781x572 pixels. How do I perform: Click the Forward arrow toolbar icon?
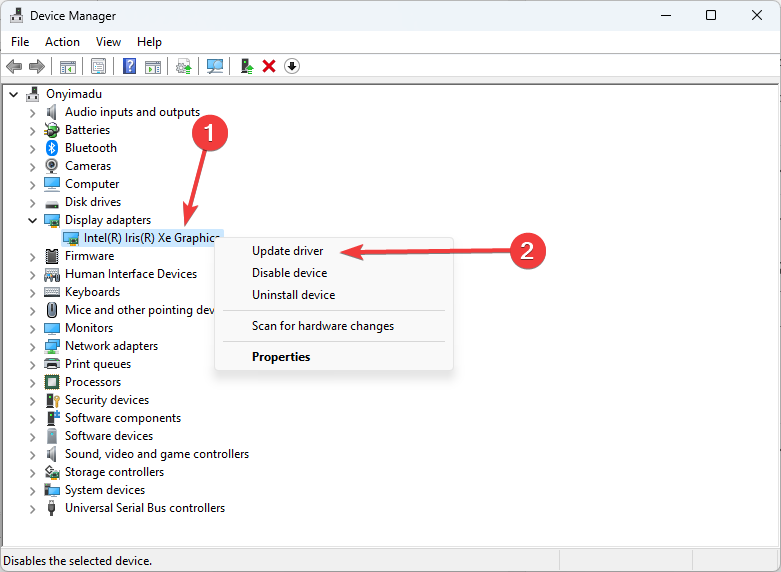click(x=37, y=66)
